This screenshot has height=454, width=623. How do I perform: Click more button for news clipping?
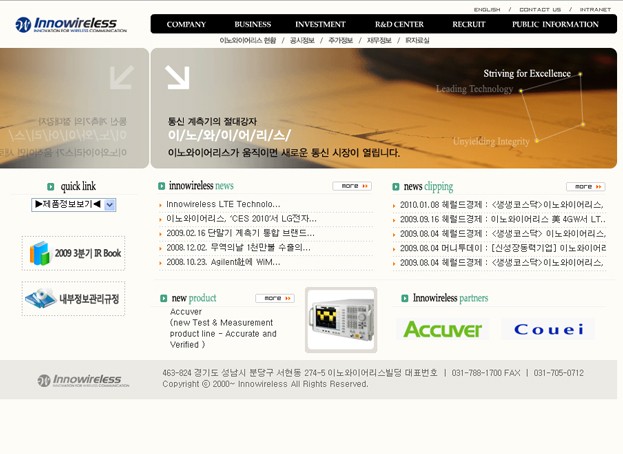[586, 186]
